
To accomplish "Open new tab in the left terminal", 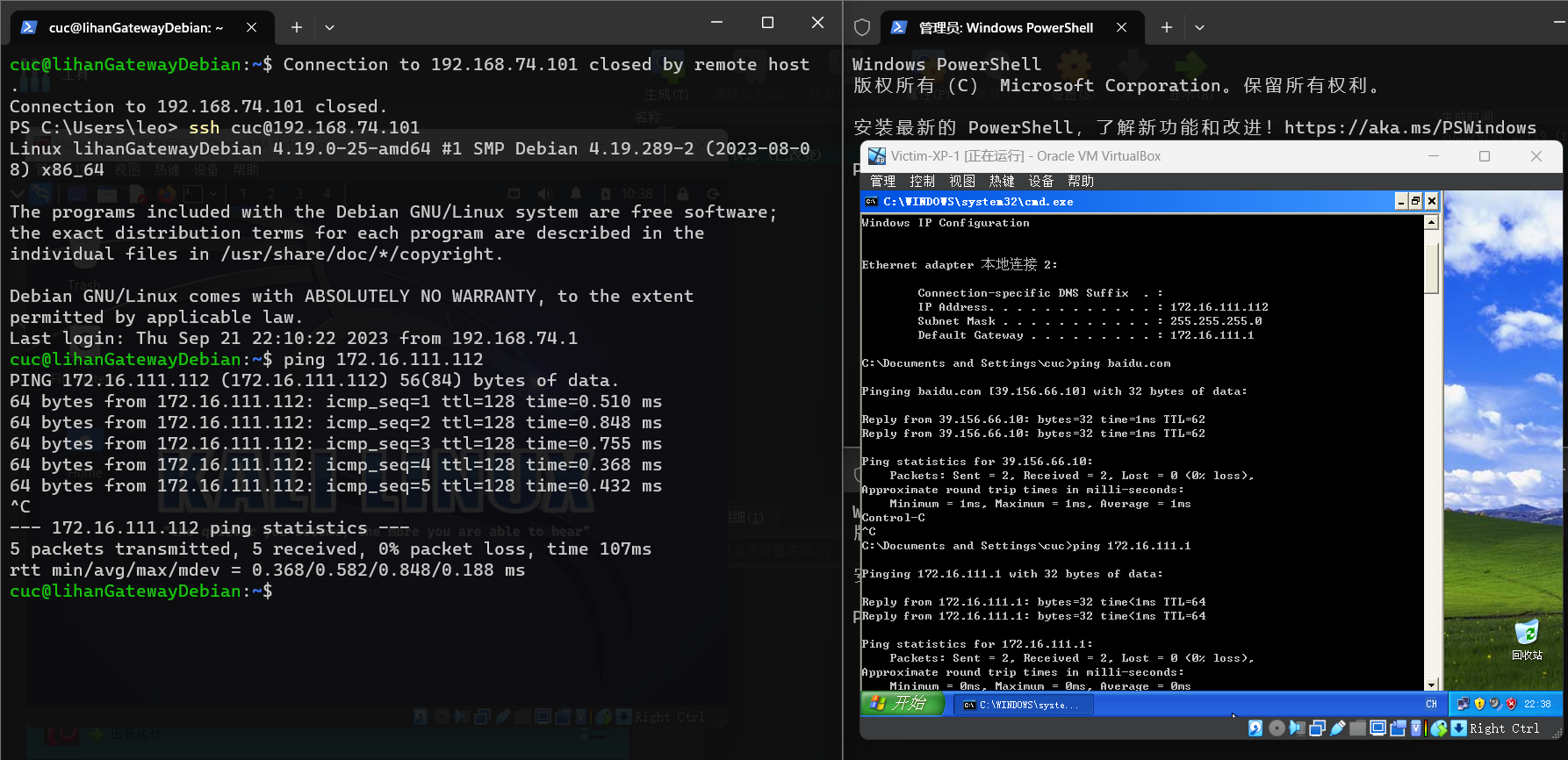I will coord(297,27).
